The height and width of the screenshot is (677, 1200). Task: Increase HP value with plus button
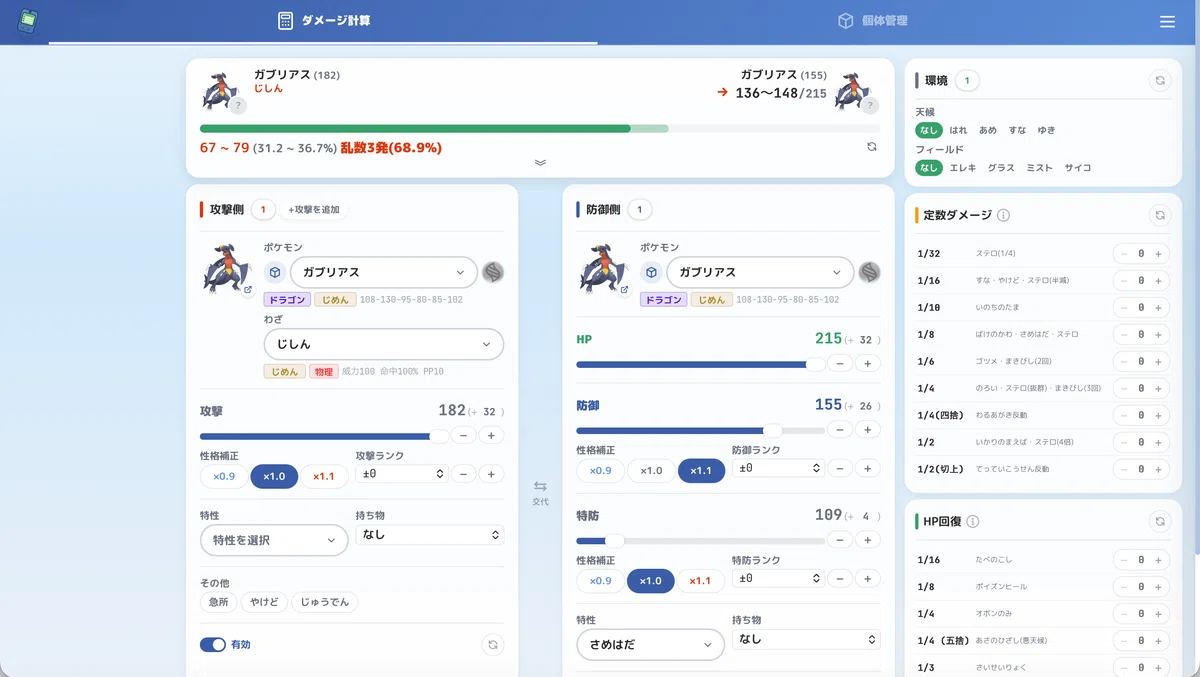click(868, 364)
